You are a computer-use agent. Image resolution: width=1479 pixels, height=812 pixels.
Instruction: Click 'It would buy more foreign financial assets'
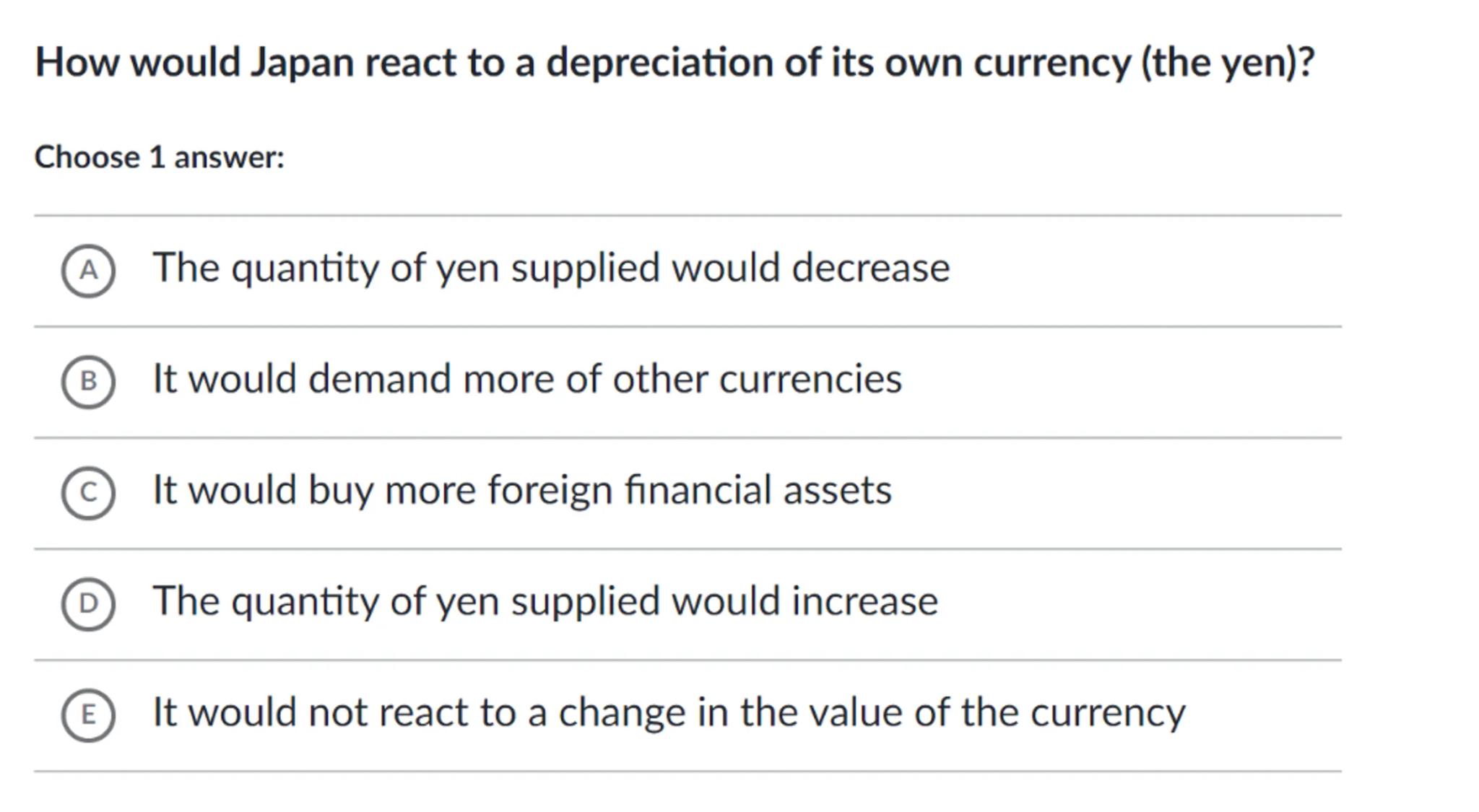[x=522, y=490]
